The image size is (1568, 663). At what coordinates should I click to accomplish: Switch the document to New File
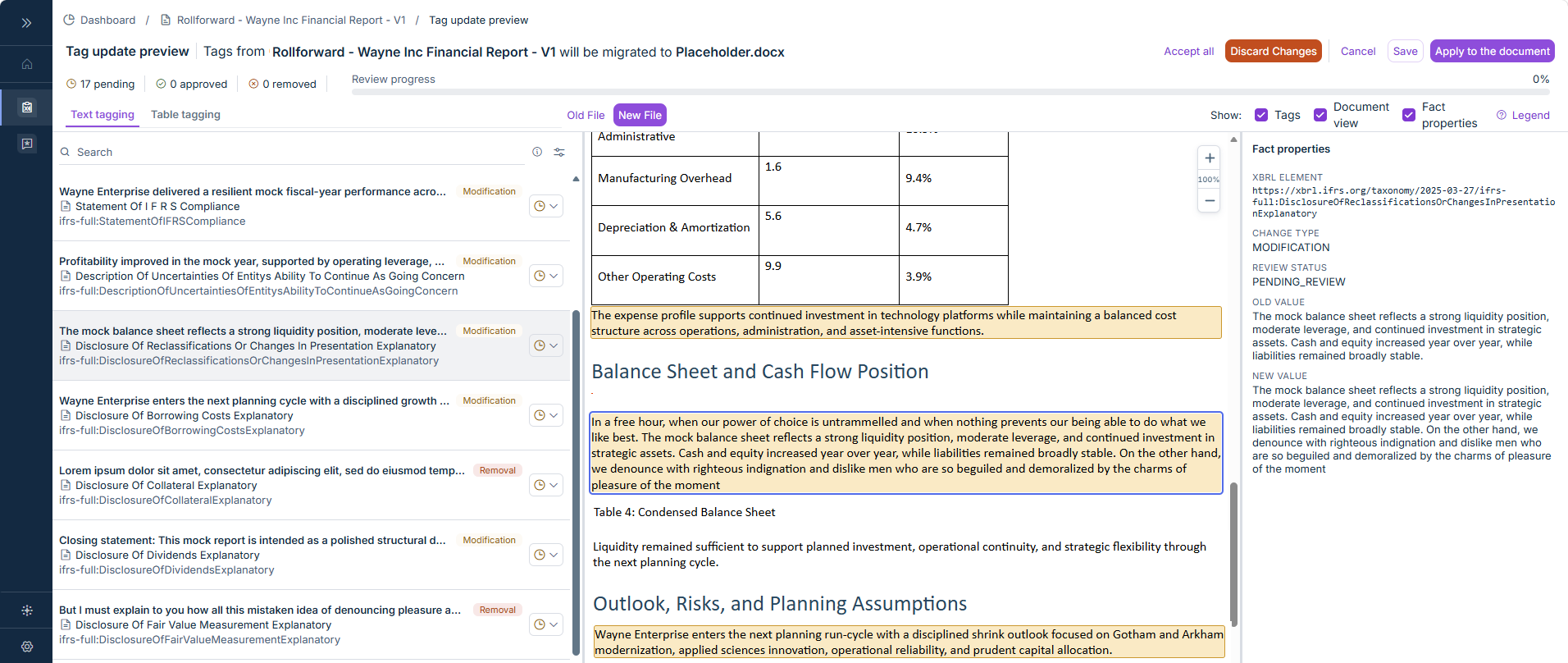click(640, 115)
